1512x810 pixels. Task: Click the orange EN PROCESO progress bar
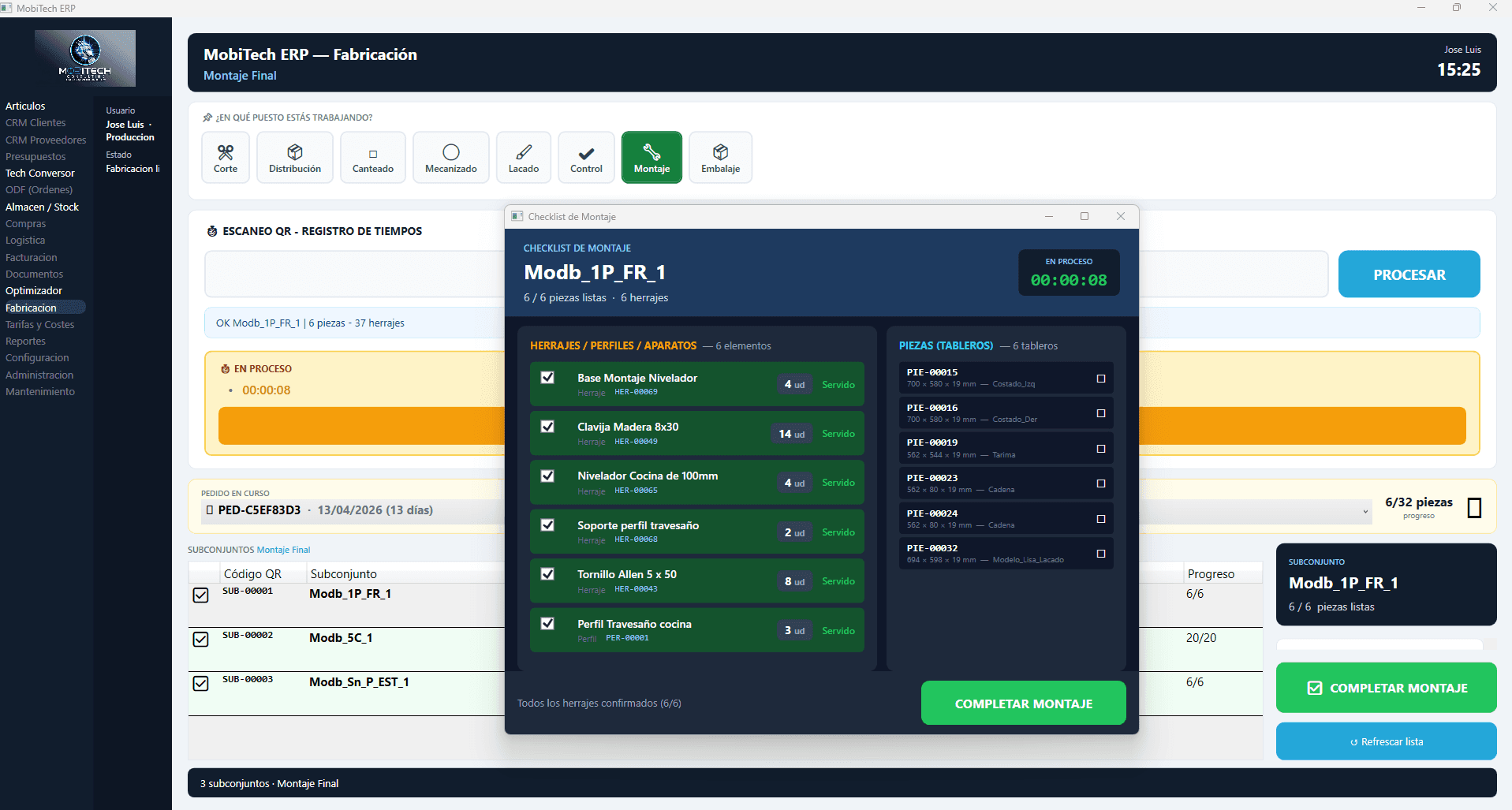pyautogui.click(x=360, y=426)
